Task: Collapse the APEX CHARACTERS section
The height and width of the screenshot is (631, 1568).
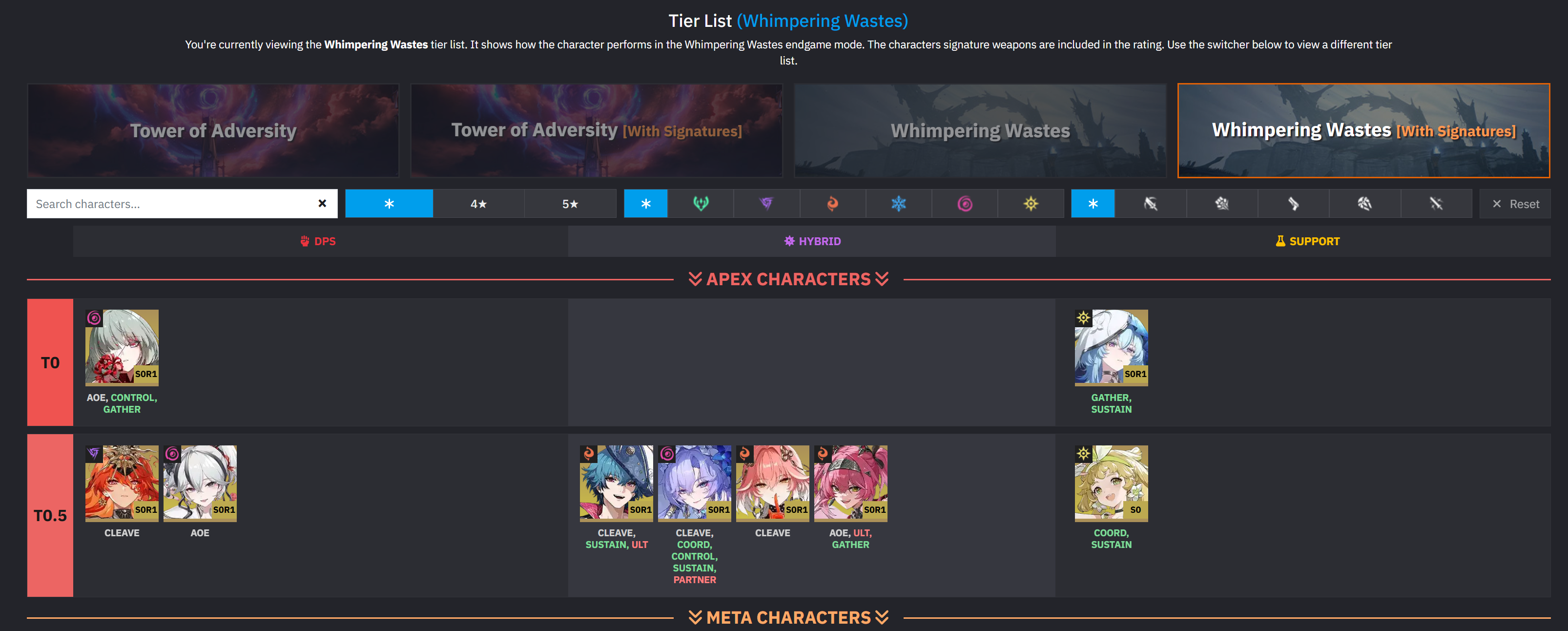Action: coord(788,279)
